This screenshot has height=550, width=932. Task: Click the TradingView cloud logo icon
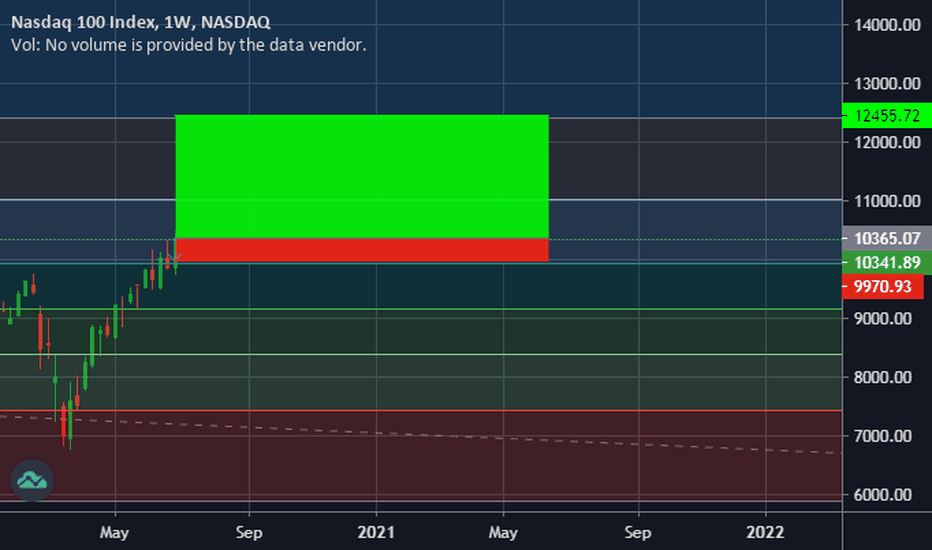pyautogui.click(x=32, y=480)
